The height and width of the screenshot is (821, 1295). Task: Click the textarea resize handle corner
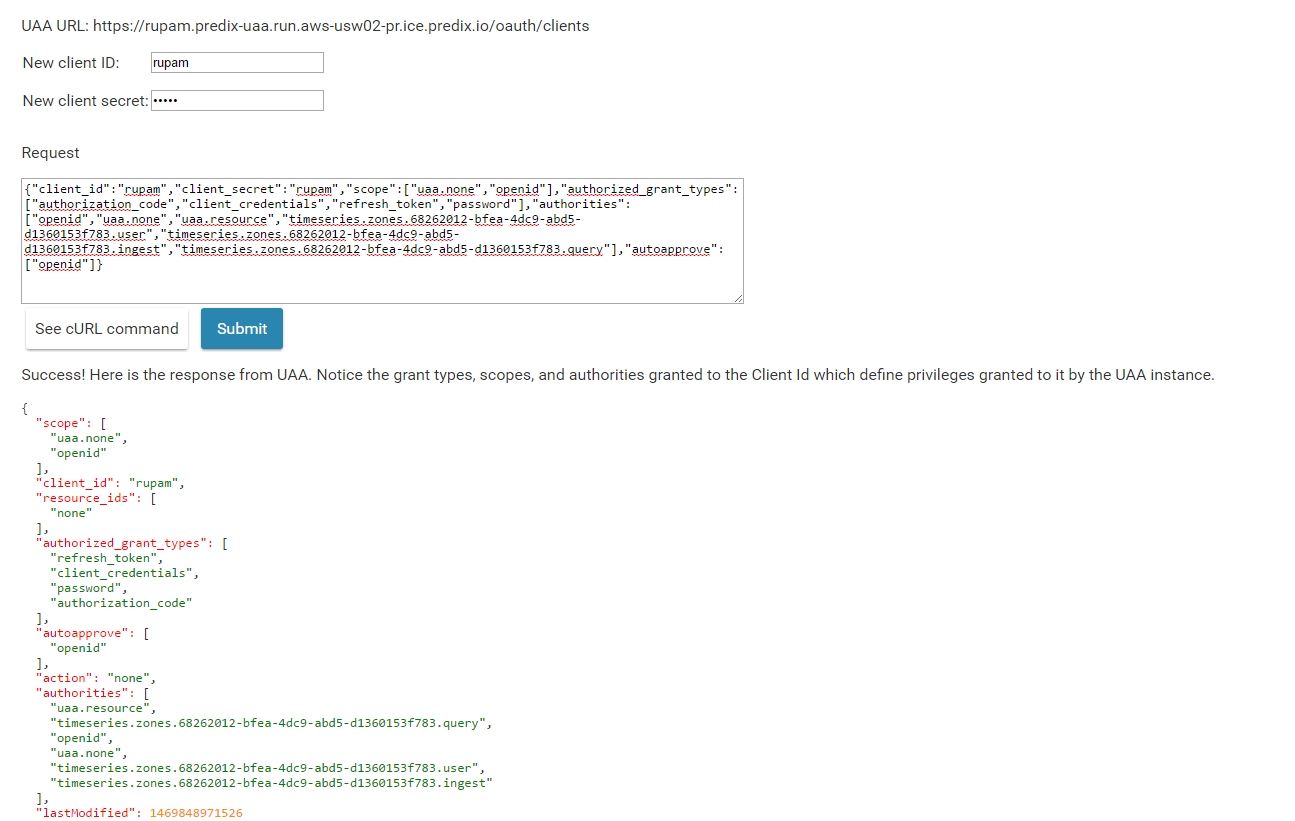click(x=738, y=298)
